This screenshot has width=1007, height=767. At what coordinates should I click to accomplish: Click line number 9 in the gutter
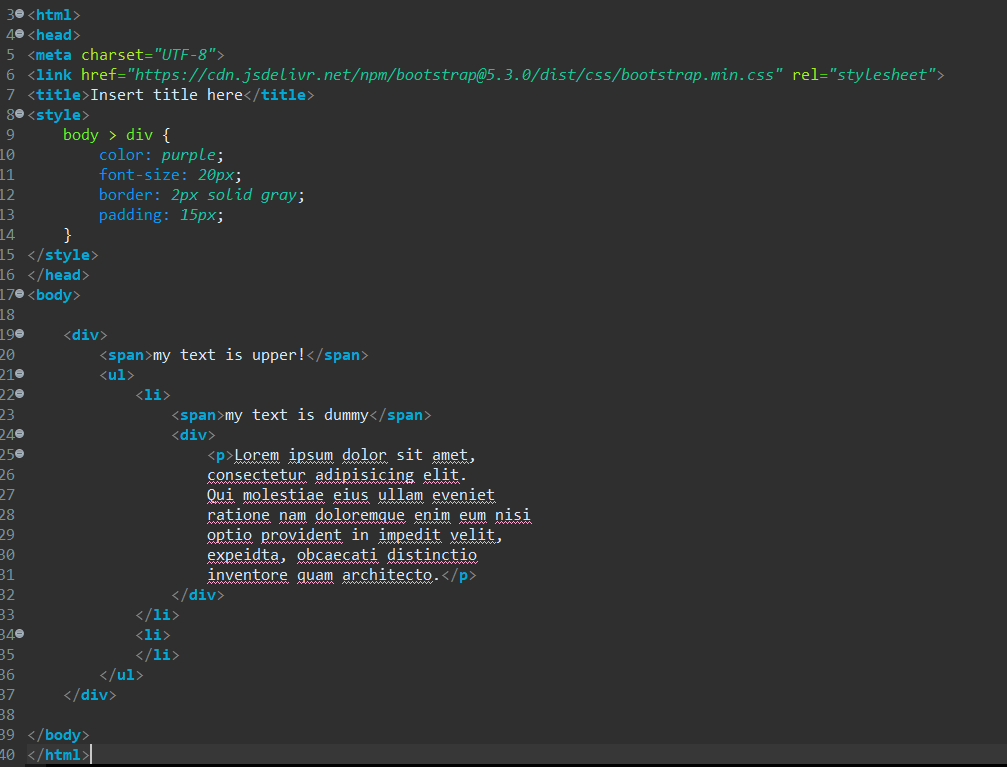tap(10, 135)
